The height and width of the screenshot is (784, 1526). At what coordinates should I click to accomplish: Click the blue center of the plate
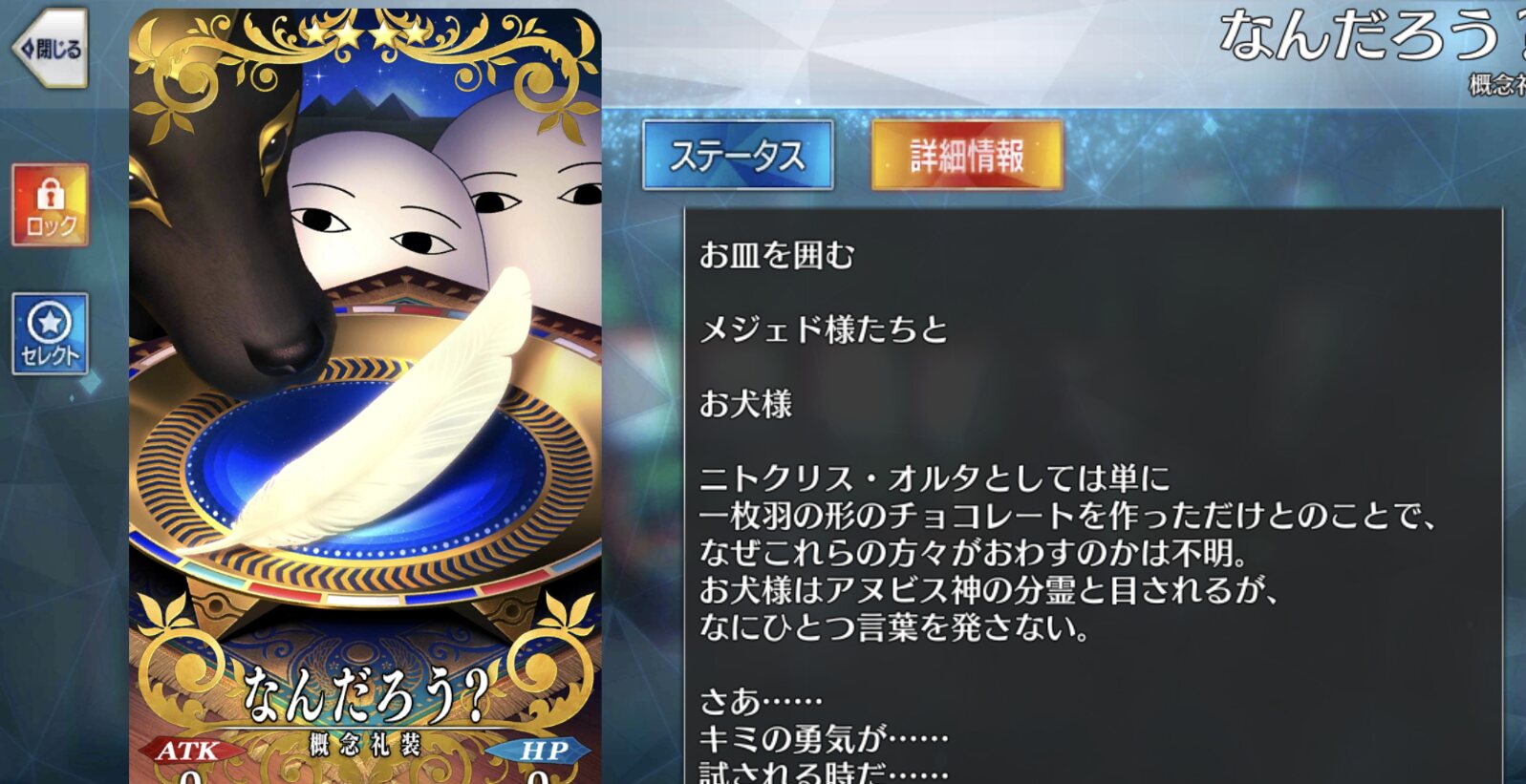coord(363,477)
